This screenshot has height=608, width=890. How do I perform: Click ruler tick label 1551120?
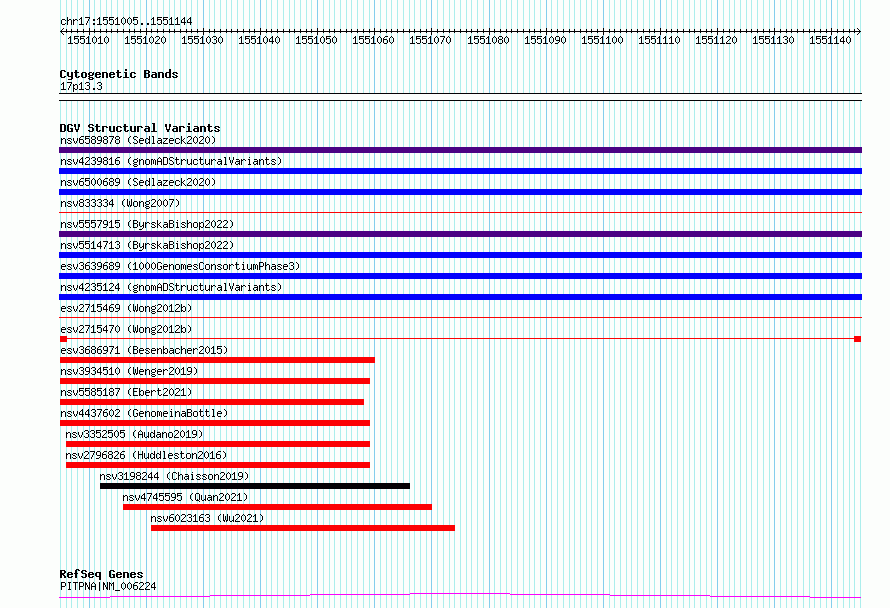click(716, 40)
